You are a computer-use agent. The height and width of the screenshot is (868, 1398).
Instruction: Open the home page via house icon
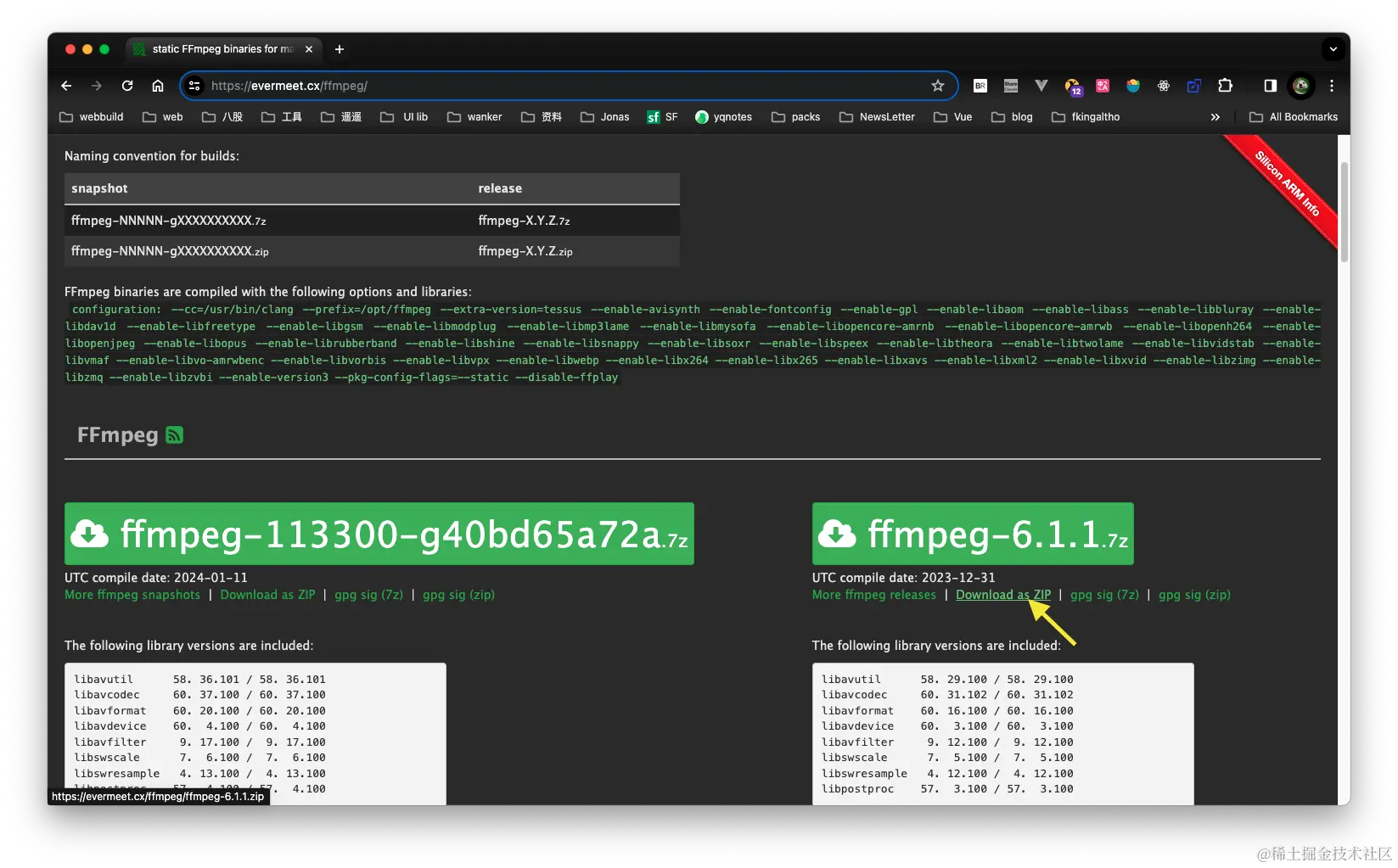coord(158,86)
